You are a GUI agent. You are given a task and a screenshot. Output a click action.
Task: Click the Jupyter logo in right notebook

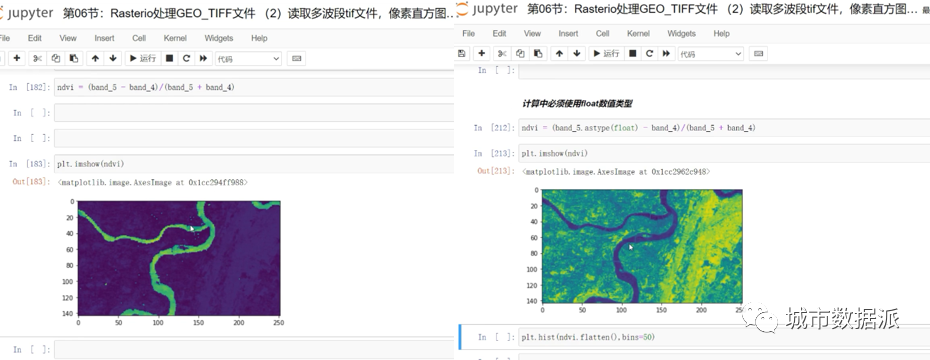pyautogui.click(x=486, y=9)
